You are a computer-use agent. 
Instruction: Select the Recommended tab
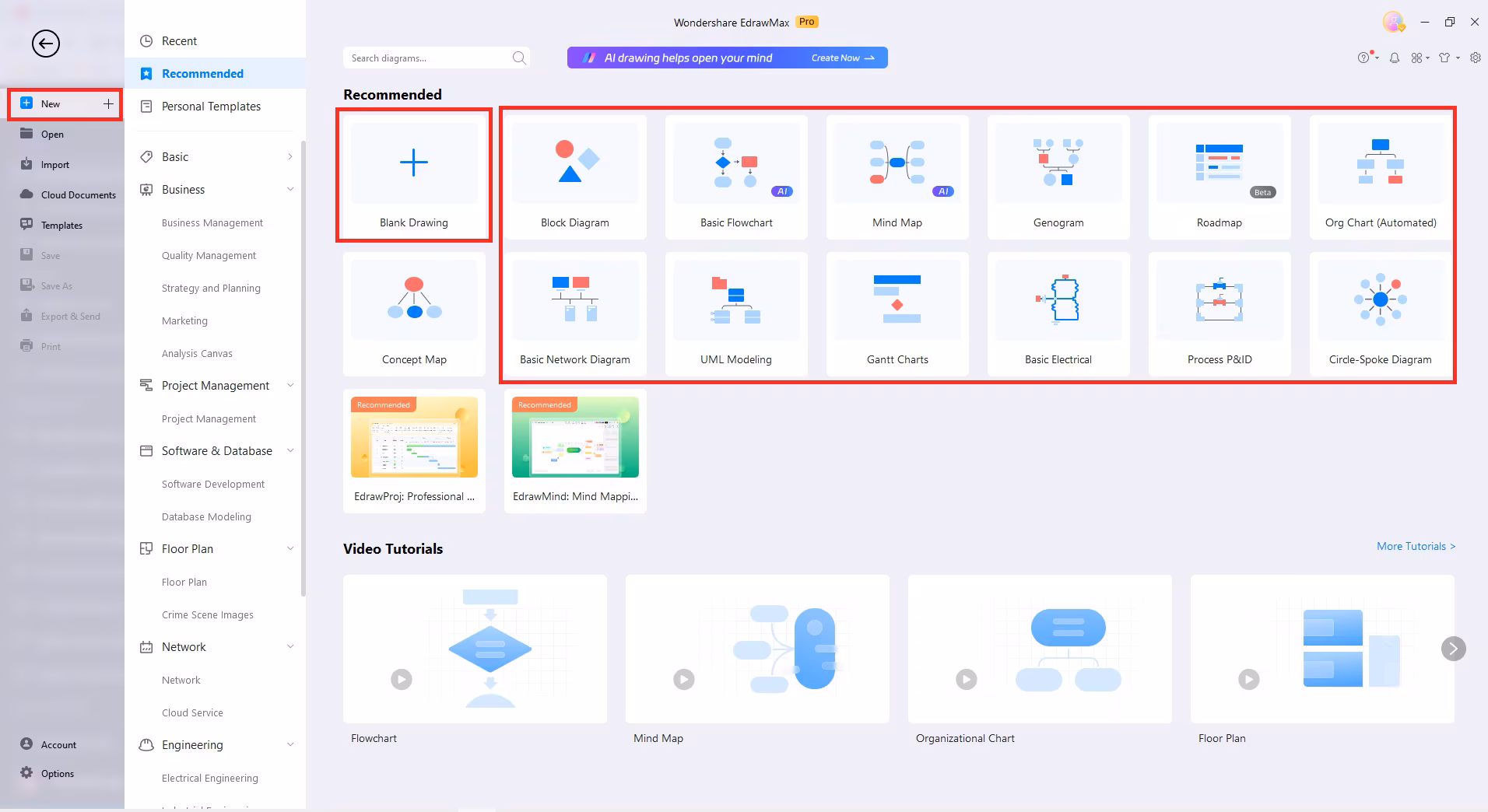pos(215,73)
